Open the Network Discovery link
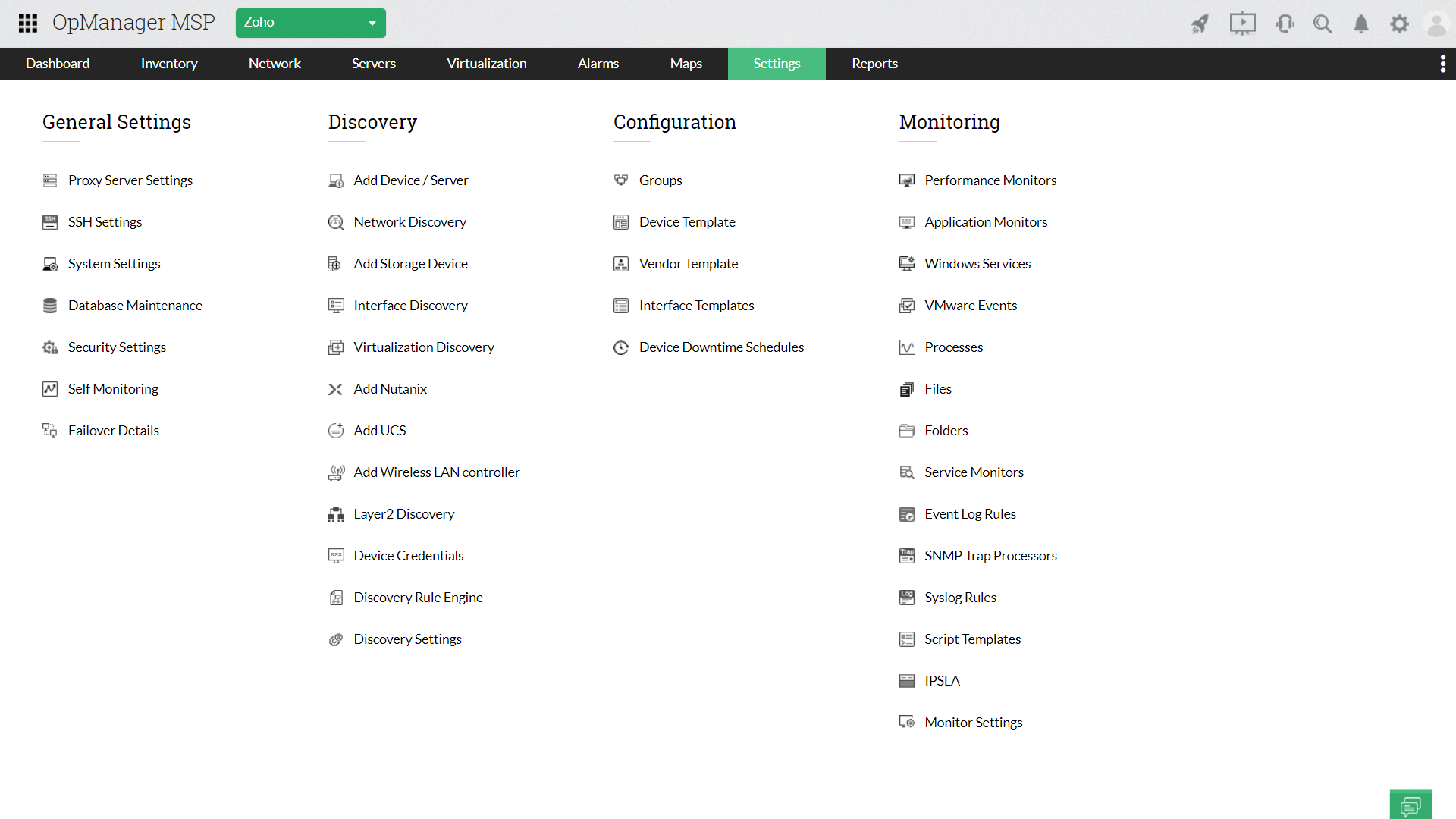The height and width of the screenshot is (819, 1456). (x=409, y=222)
